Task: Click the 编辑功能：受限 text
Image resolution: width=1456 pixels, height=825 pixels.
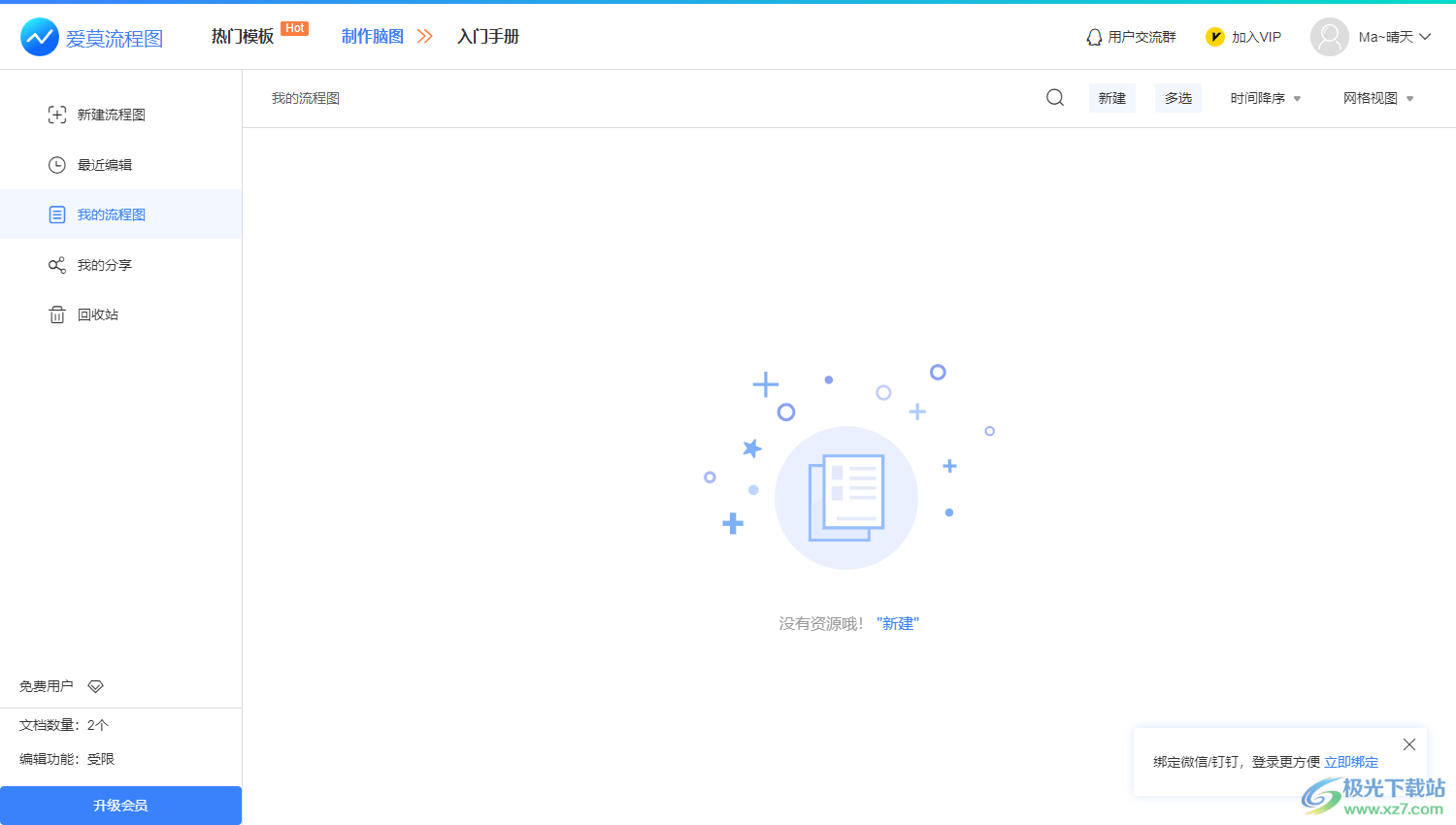Action: click(x=67, y=759)
